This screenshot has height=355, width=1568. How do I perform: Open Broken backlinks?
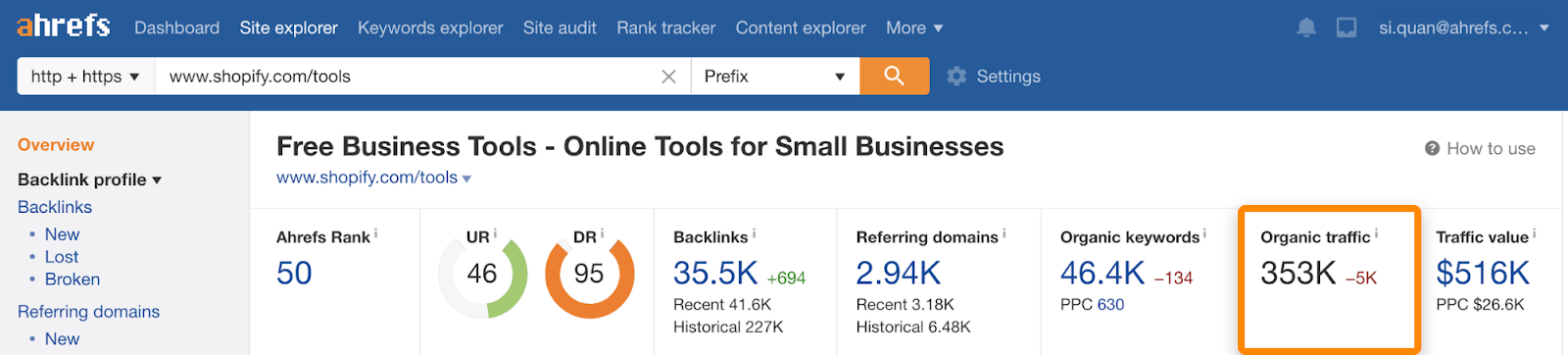tap(72, 279)
